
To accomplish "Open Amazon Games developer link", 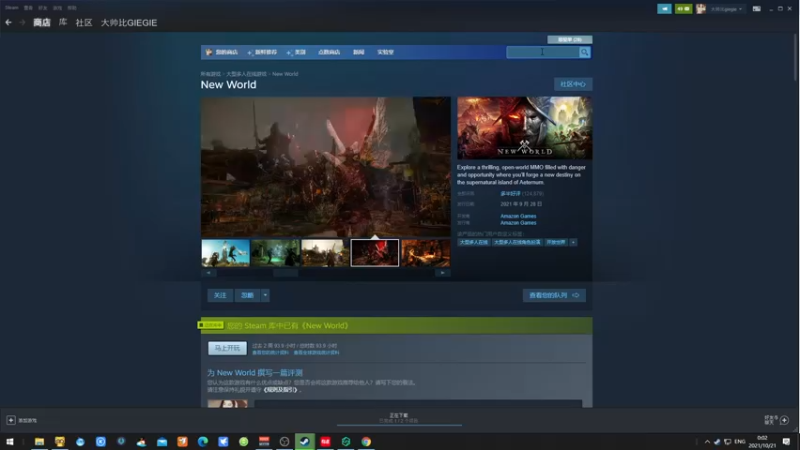I will (518, 216).
